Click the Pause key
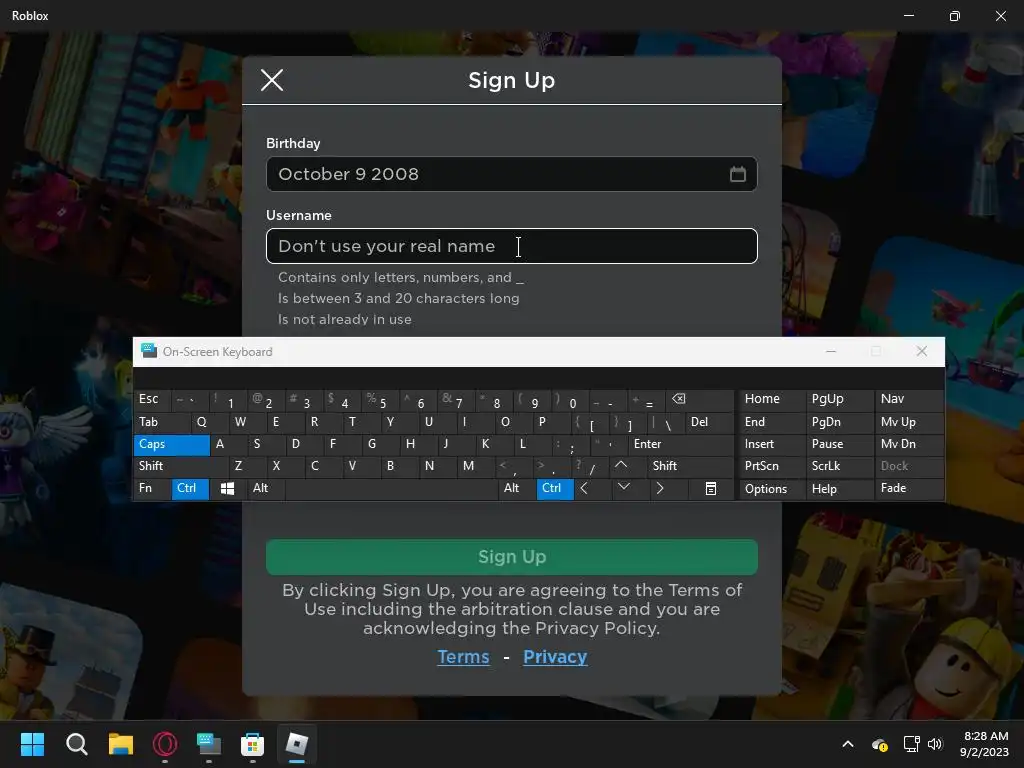The height and width of the screenshot is (768, 1024). (x=839, y=444)
